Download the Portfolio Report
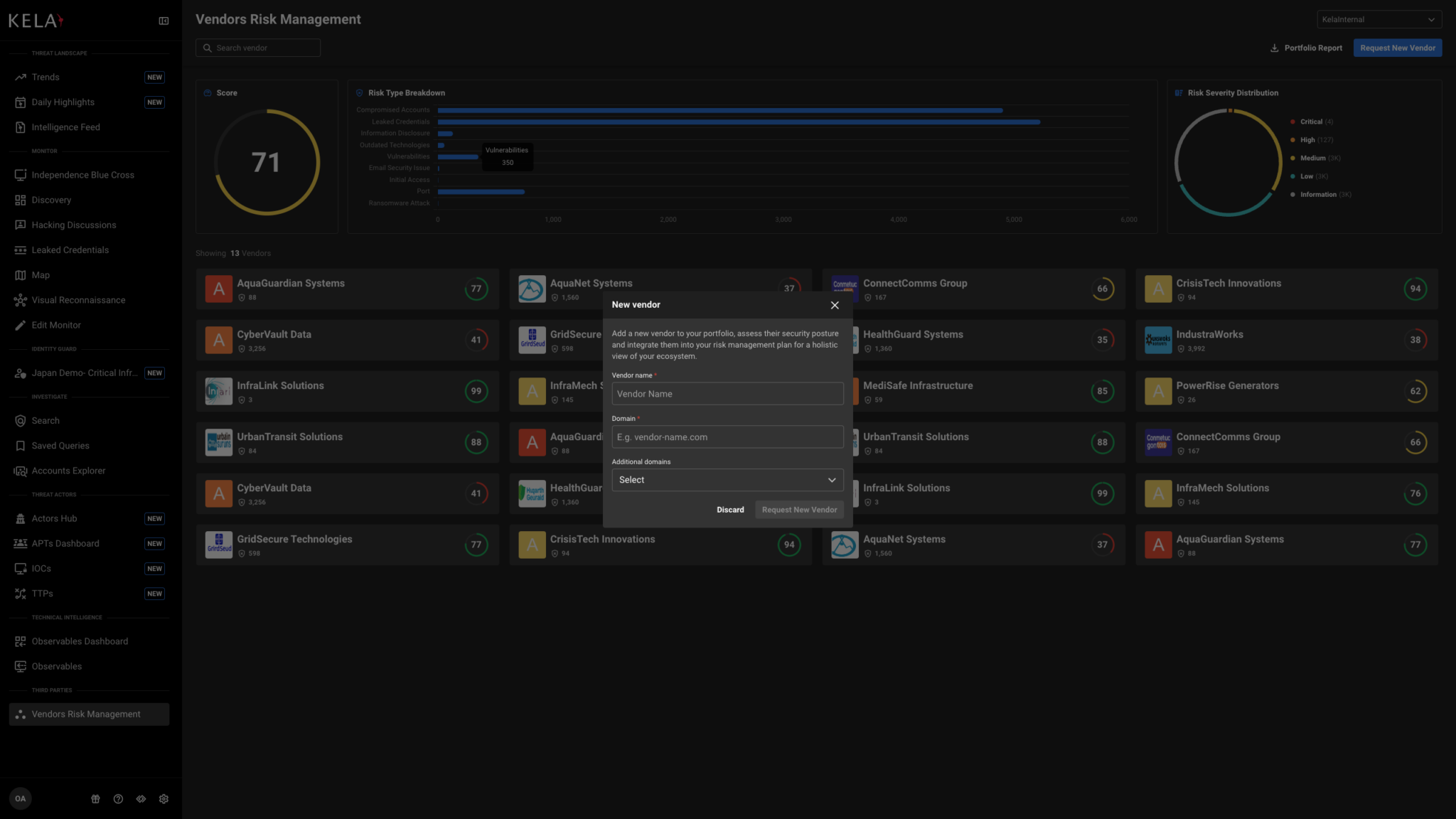Viewport: 1456px width, 819px height. point(1305,48)
